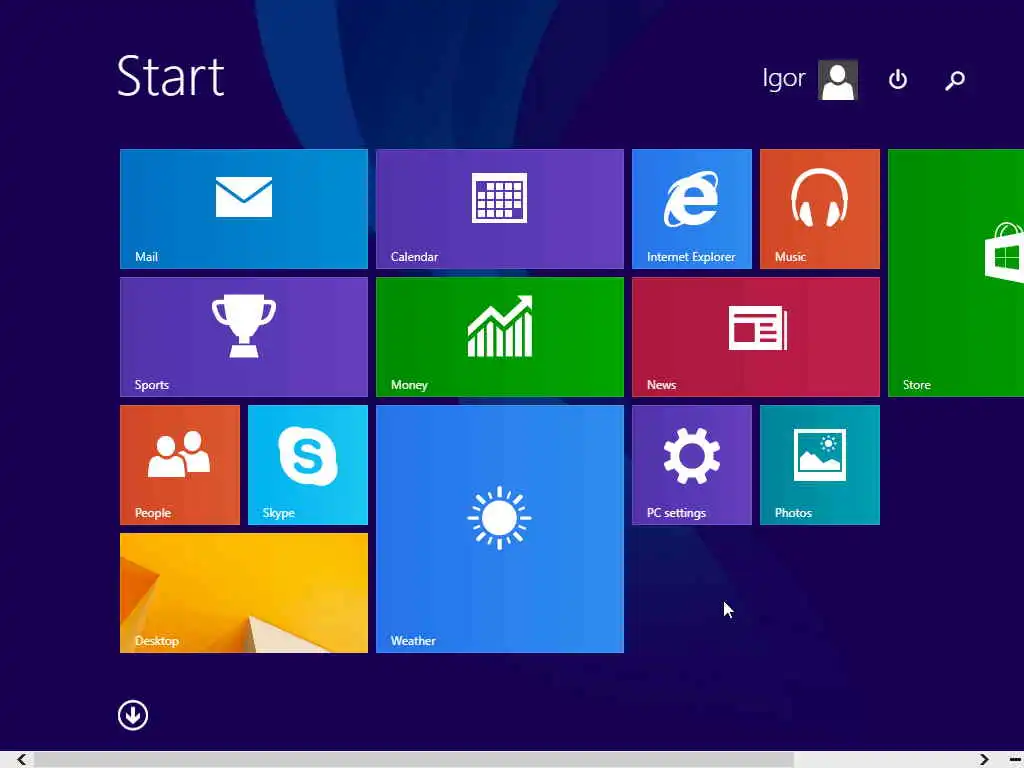Viewport: 1024px width, 768px height.
Task: Open the Photos tile
Action: pyautogui.click(x=820, y=465)
